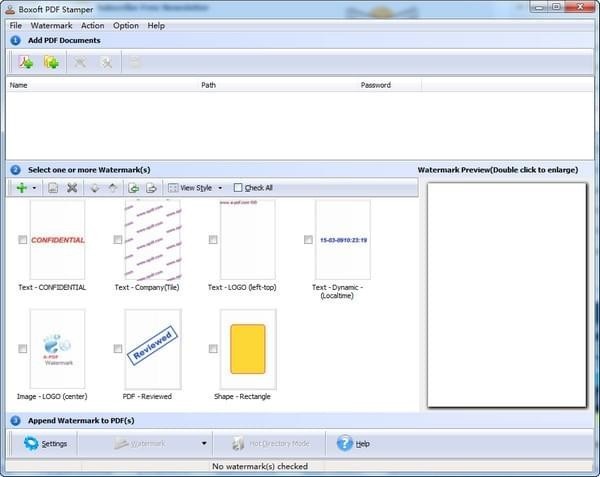Open the Option menu

coord(126,26)
